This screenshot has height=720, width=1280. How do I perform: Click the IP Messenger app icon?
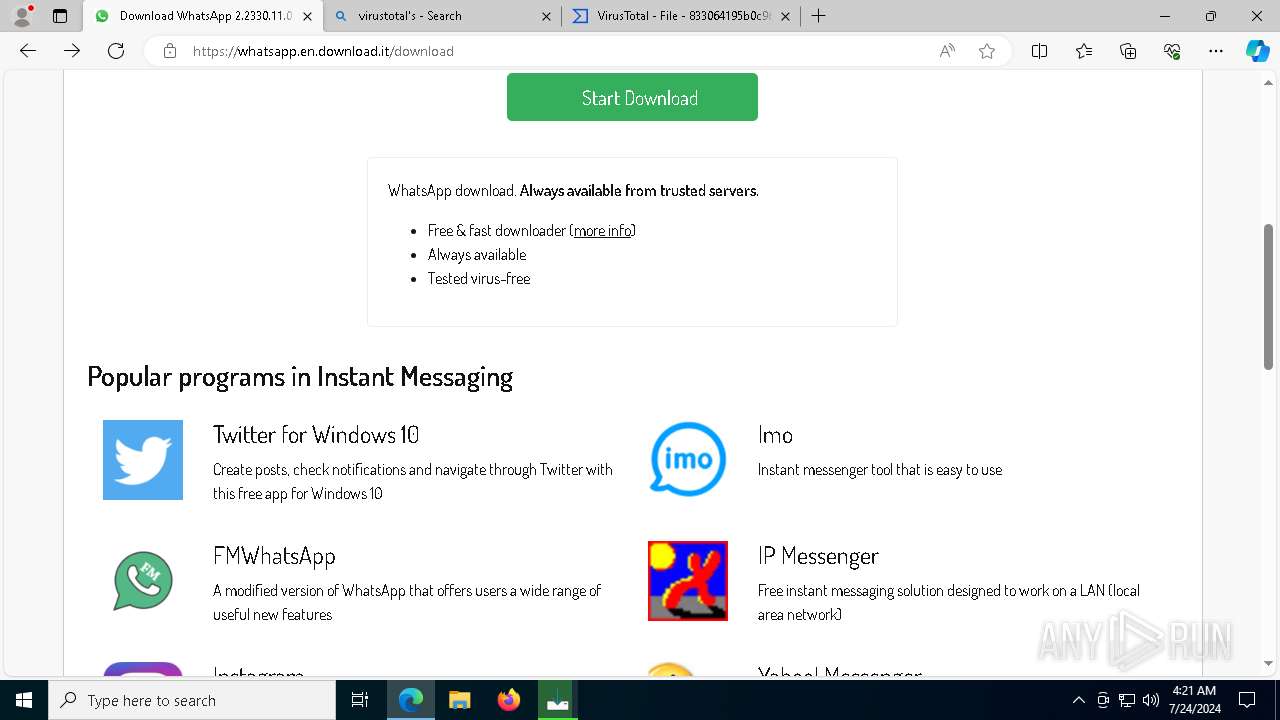[688, 581]
